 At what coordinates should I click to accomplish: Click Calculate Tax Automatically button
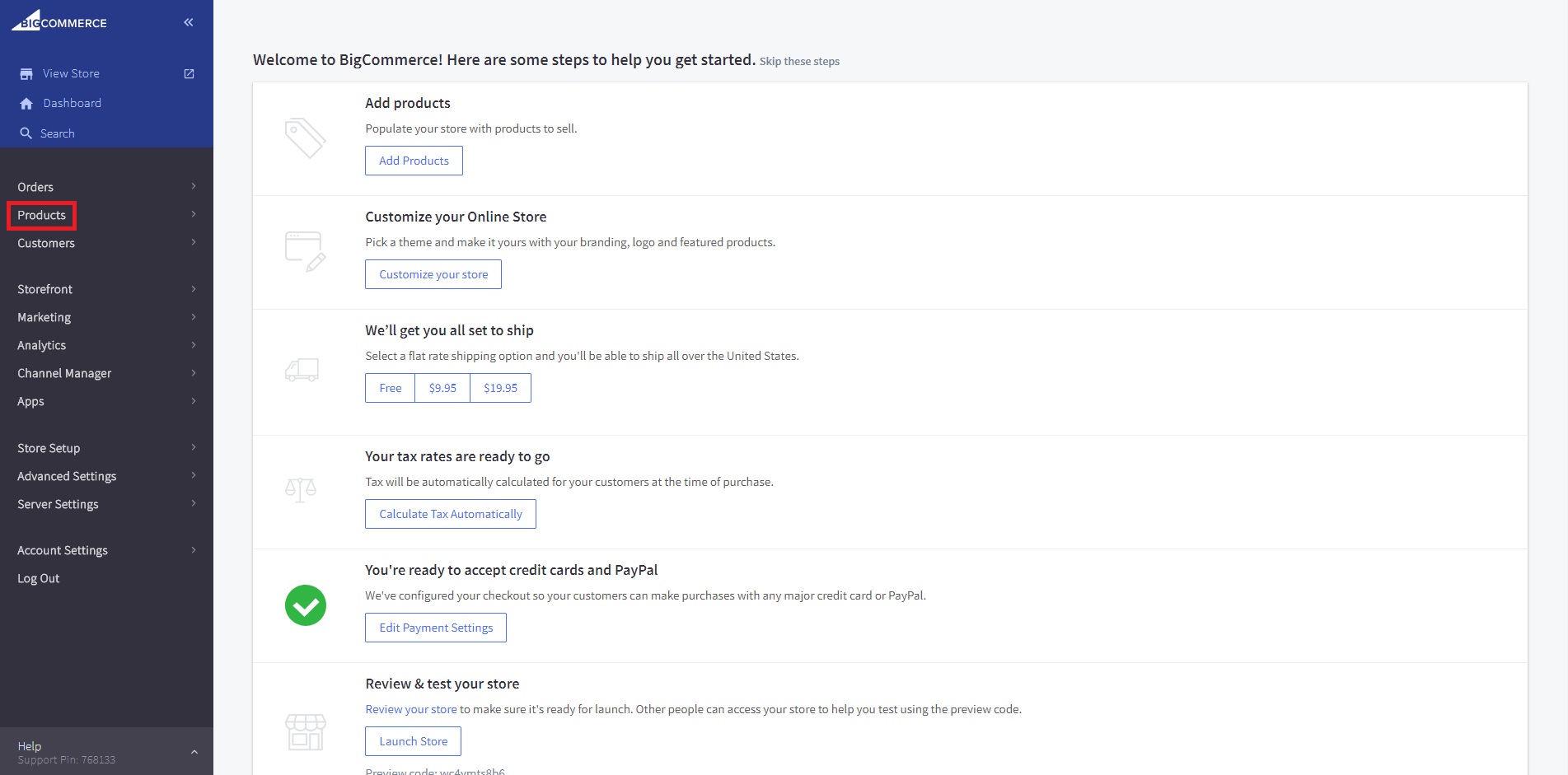click(451, 514)
